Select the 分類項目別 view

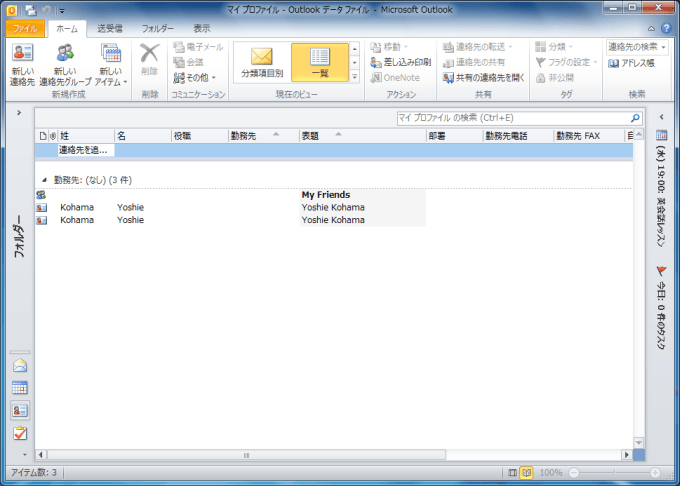[262, 62]
